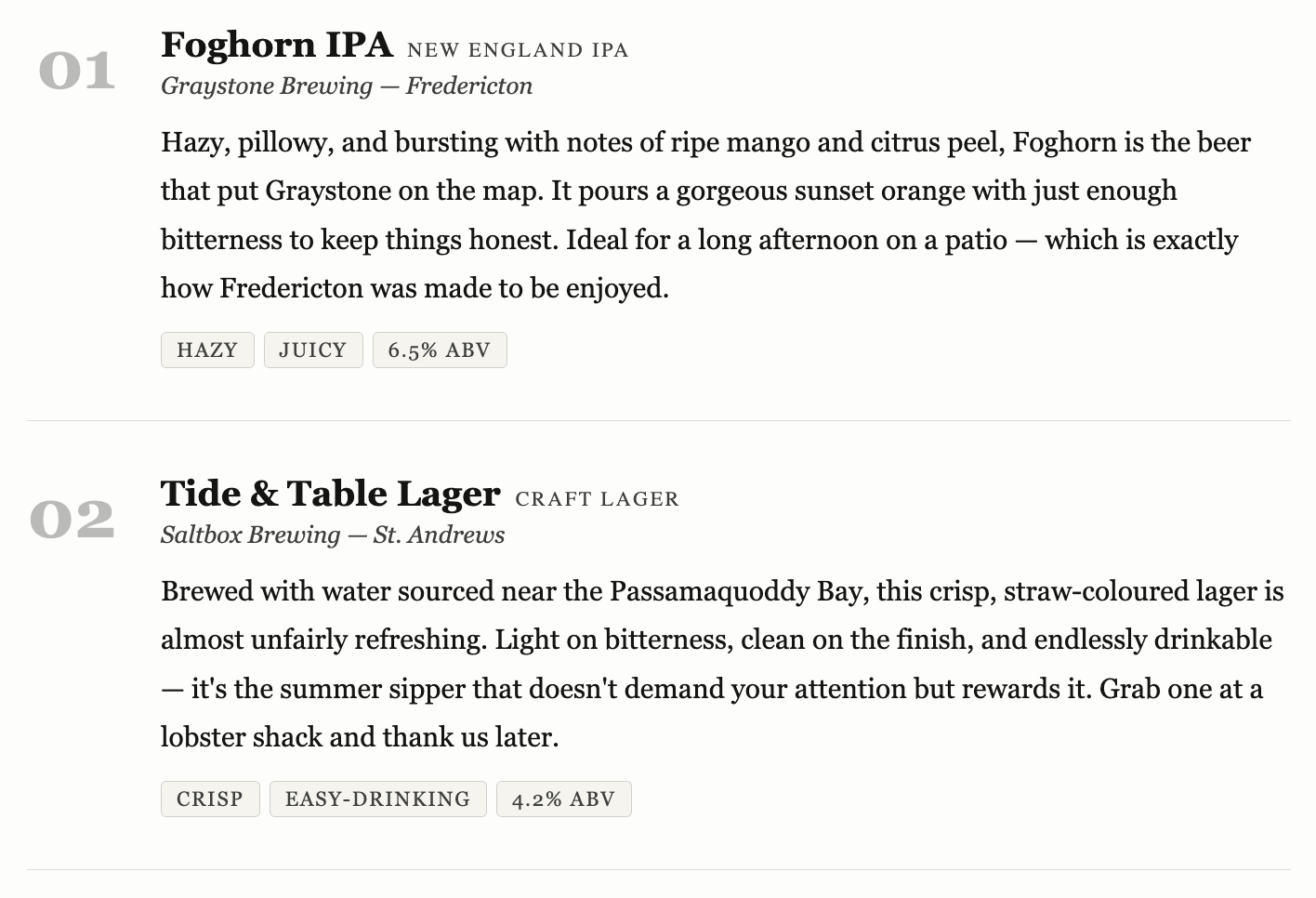Select the JUICY tag

(312, 350)
